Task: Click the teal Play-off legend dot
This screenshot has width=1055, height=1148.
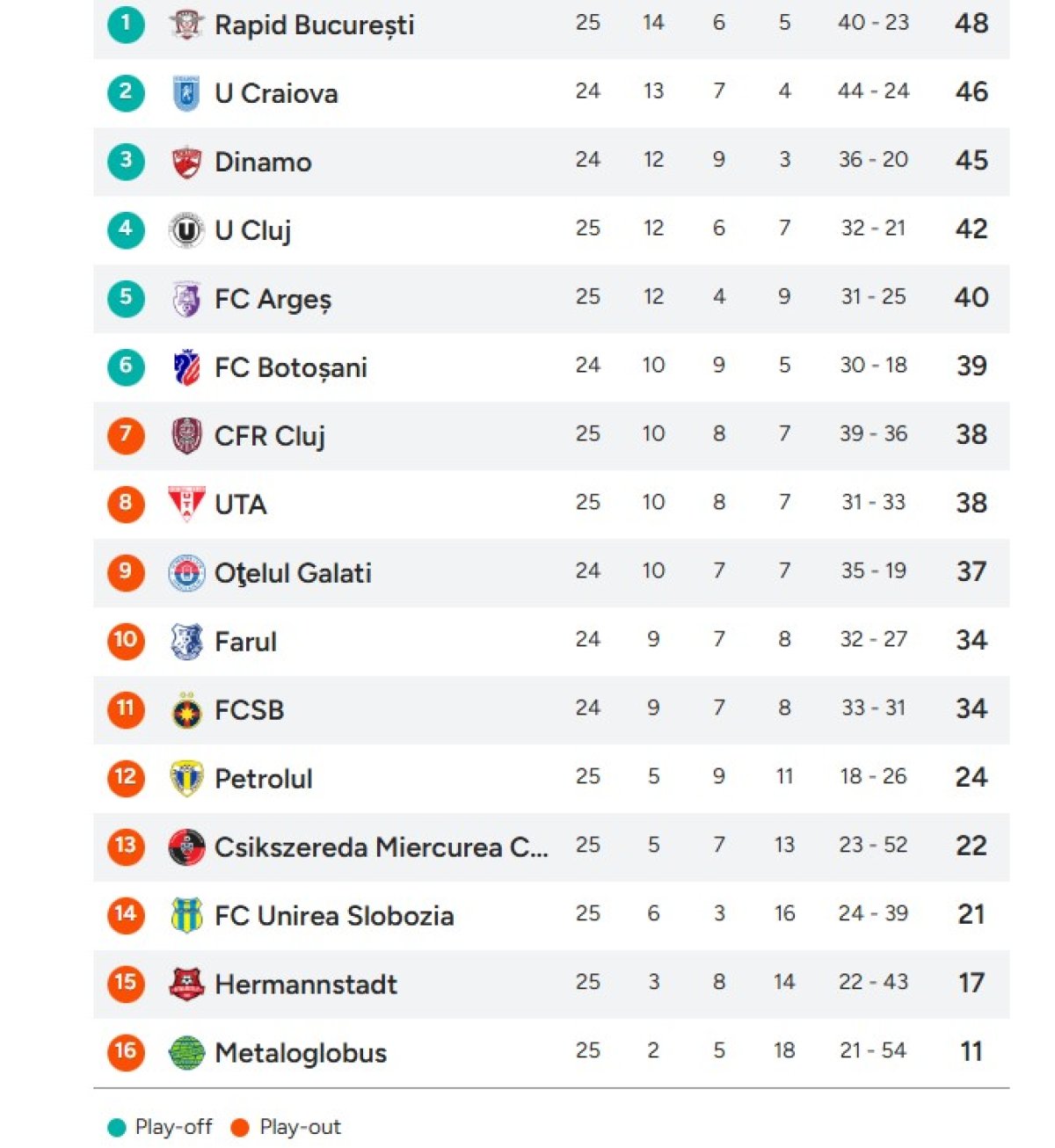Action: (x=116, y=1128)
